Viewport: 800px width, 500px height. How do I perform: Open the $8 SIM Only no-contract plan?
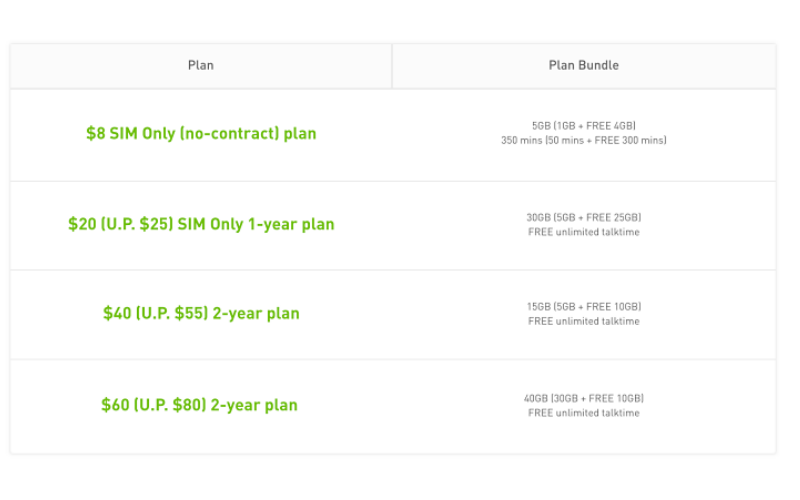[201, 134]
